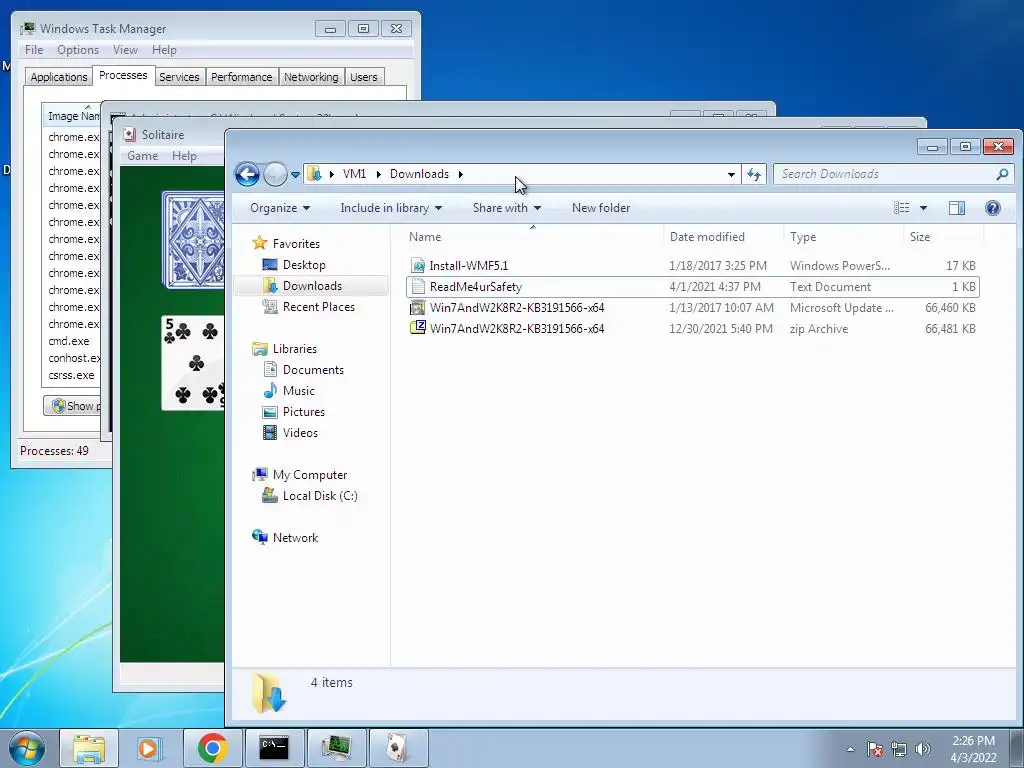Show hidden tray icons arrow
This screenshot has width=1024, height=768.
point(850,749)
